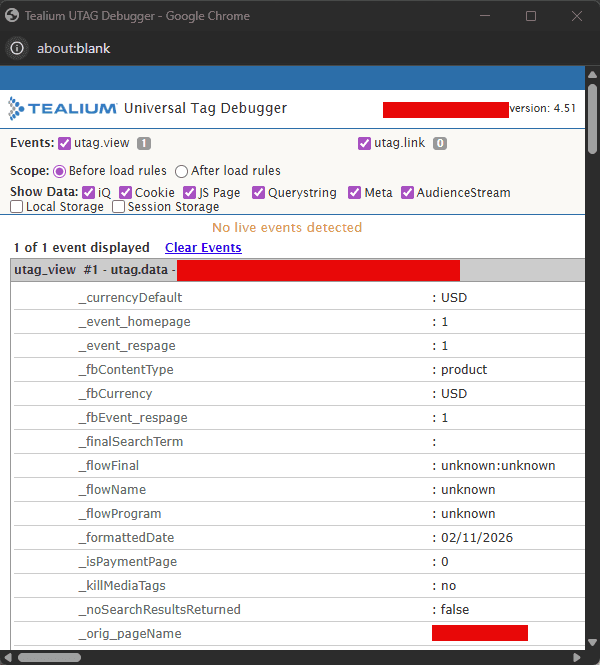The image size is (600, 665).
Task: Click the Clear Events link
Action: (x=203, y=248)
